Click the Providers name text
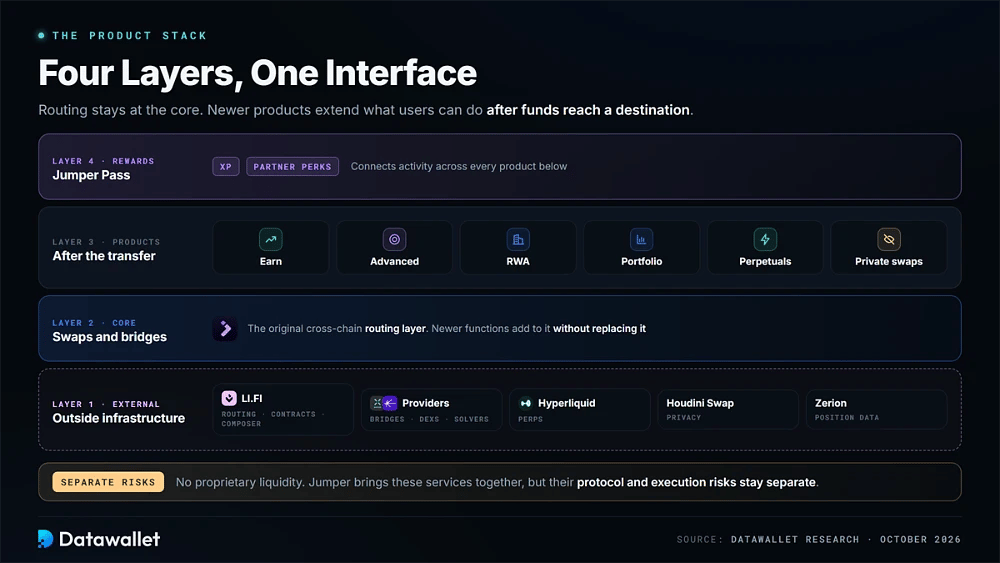The width and height of the screenshot is (1000, 563). pyautogui.click(x=425, y=403)
